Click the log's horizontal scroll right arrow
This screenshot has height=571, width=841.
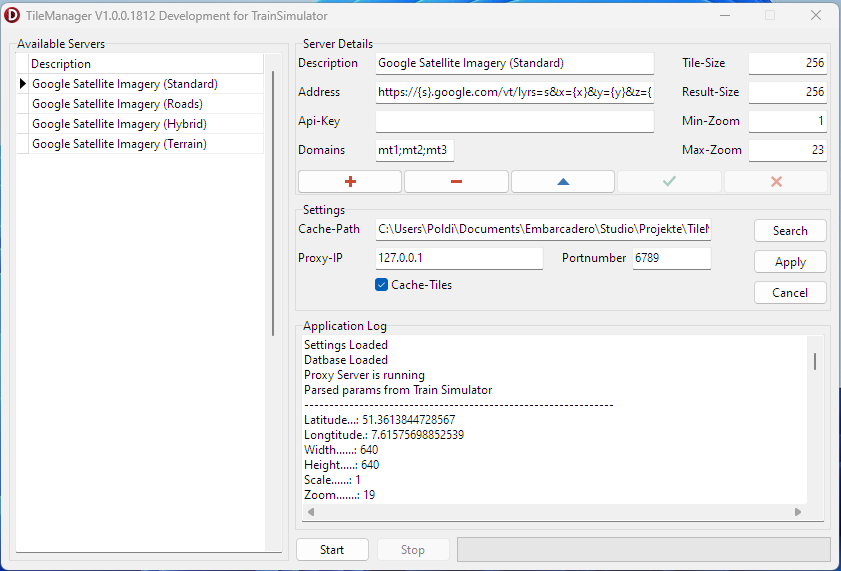798,512
